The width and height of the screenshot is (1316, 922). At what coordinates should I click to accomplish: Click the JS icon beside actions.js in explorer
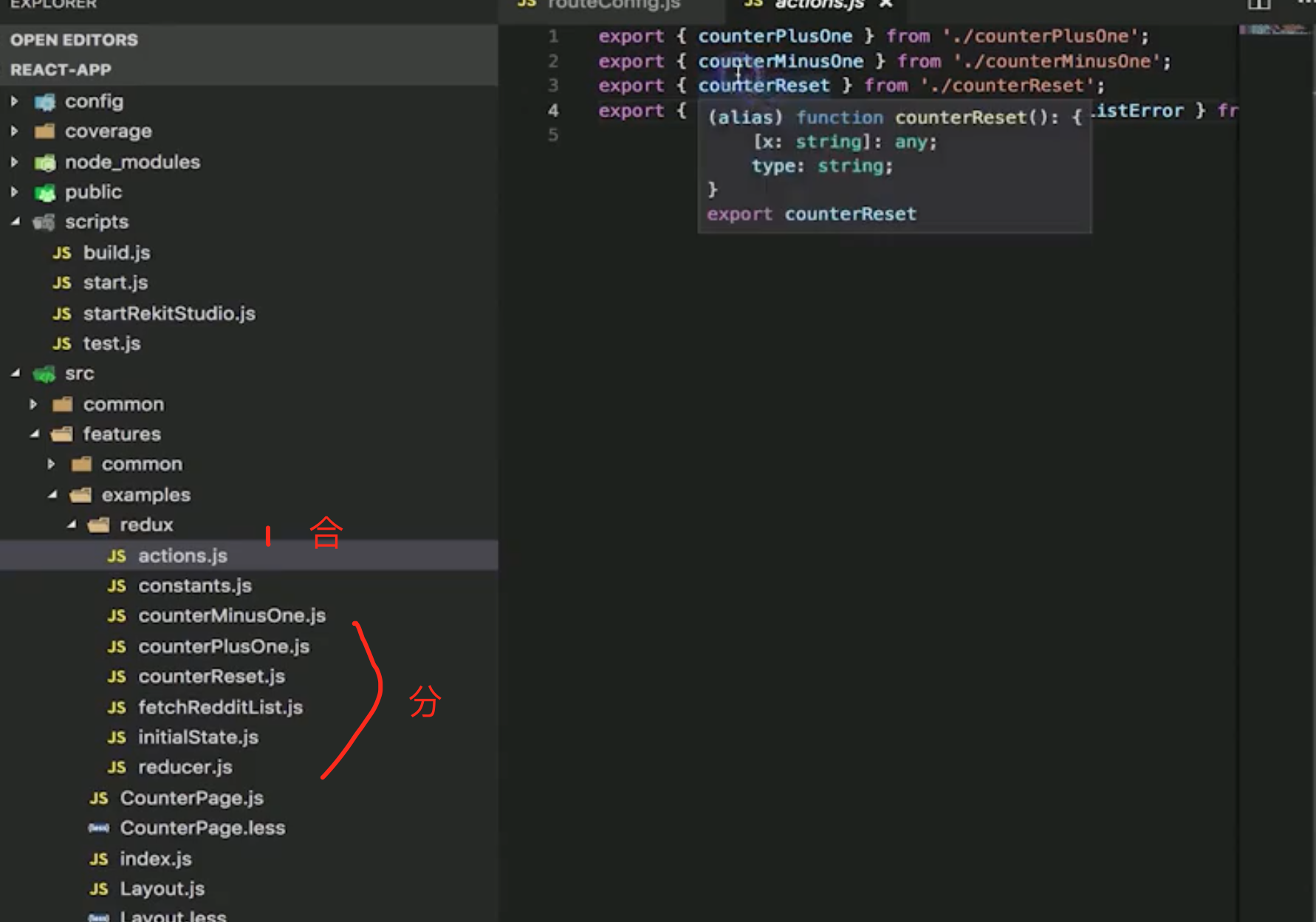tap(117, 556)
